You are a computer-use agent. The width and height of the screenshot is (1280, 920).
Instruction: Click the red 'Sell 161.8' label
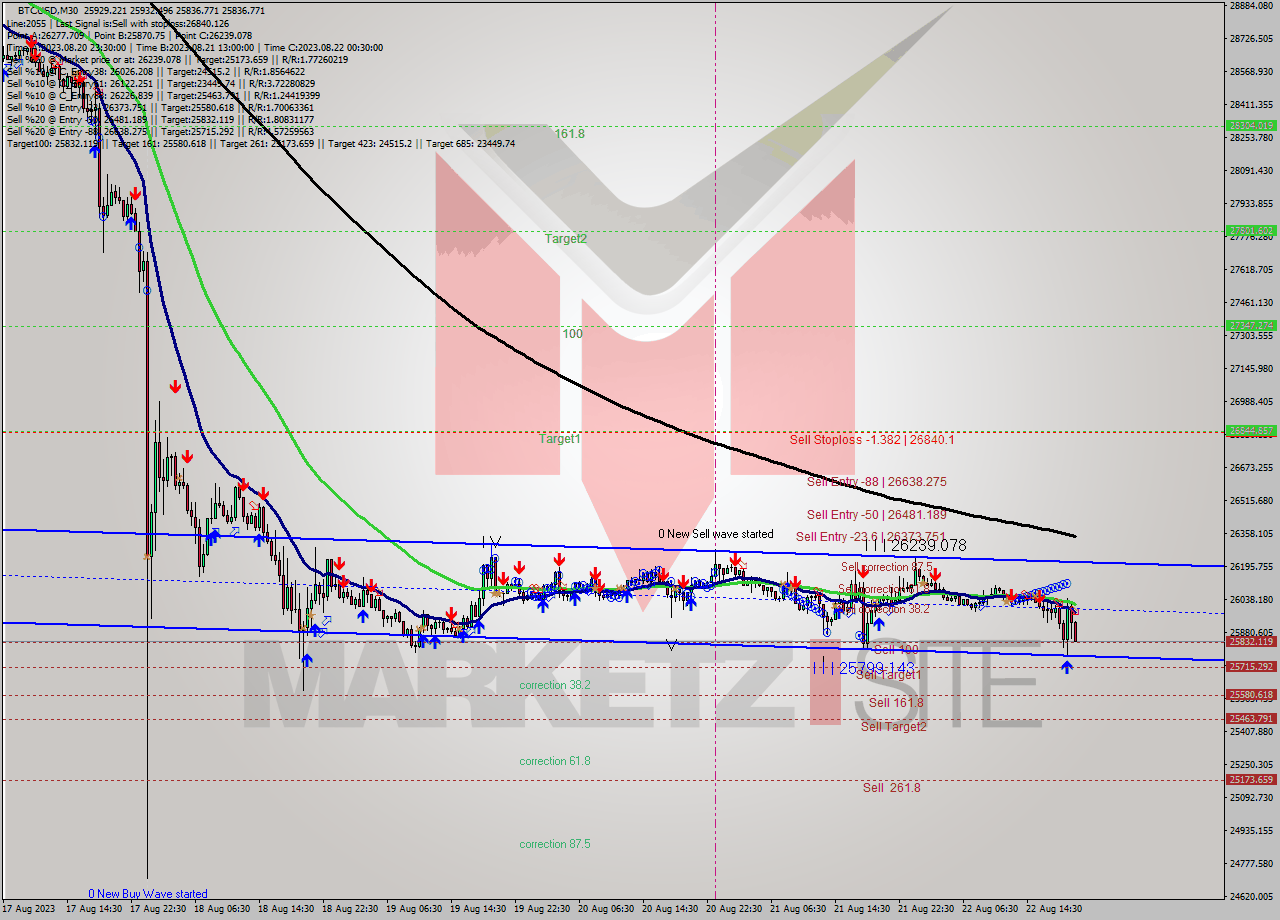896,703
